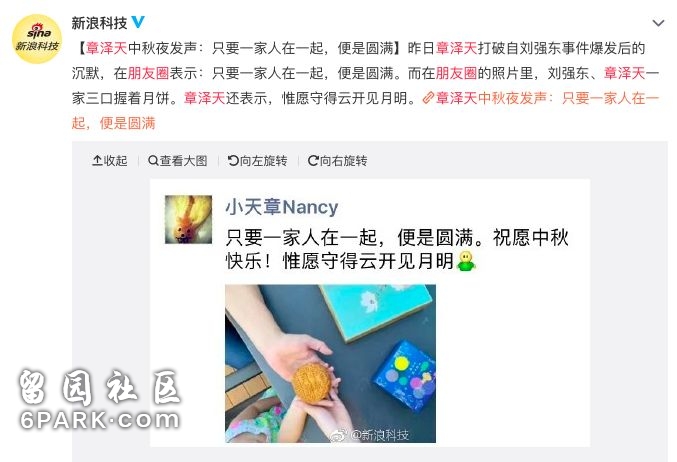Open the 朋友圈 link before 表示

(x=148, y=73)
